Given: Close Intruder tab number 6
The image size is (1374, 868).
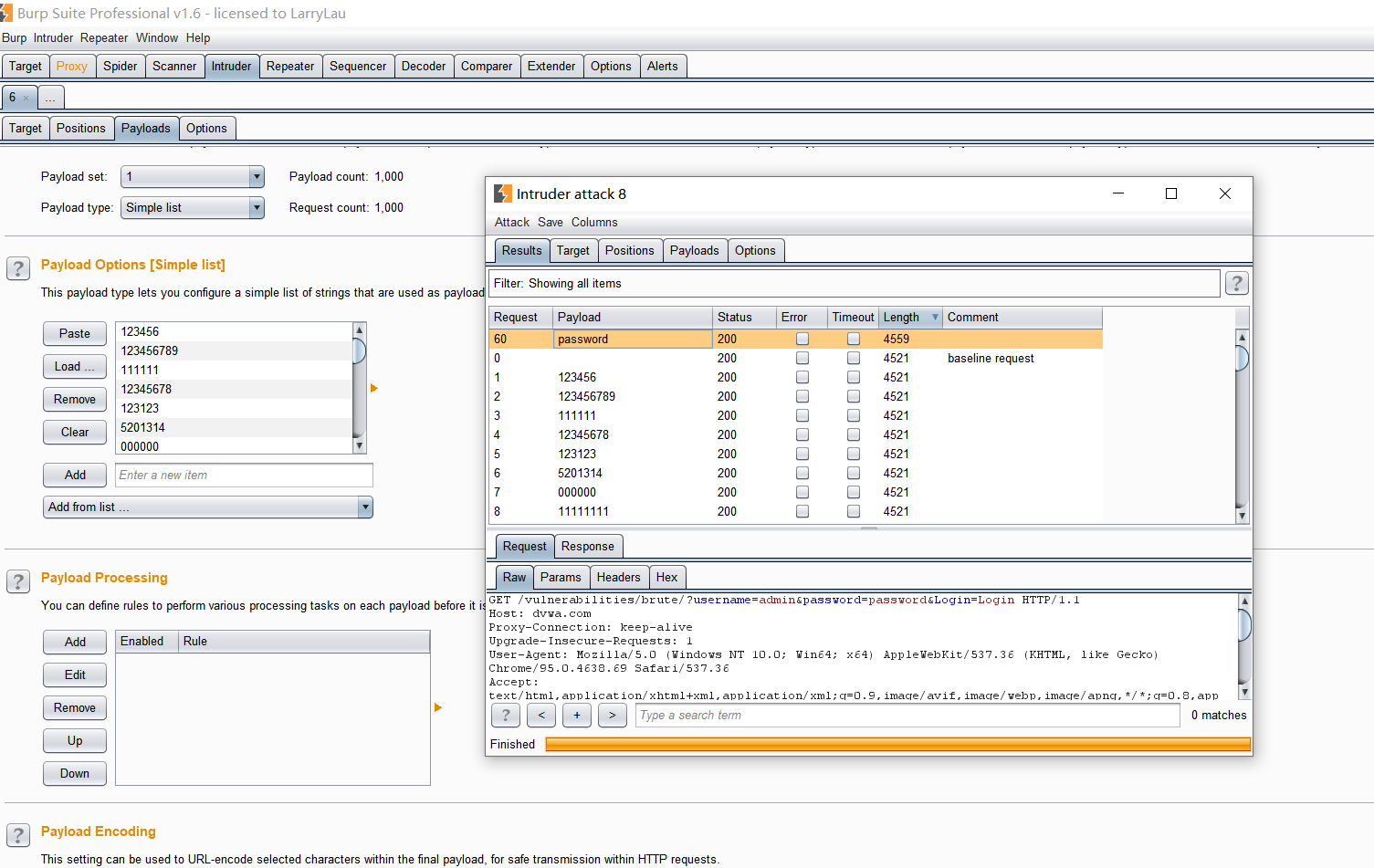Looking at the screenshot, I should pyautogui.click(x=26, y=98).
